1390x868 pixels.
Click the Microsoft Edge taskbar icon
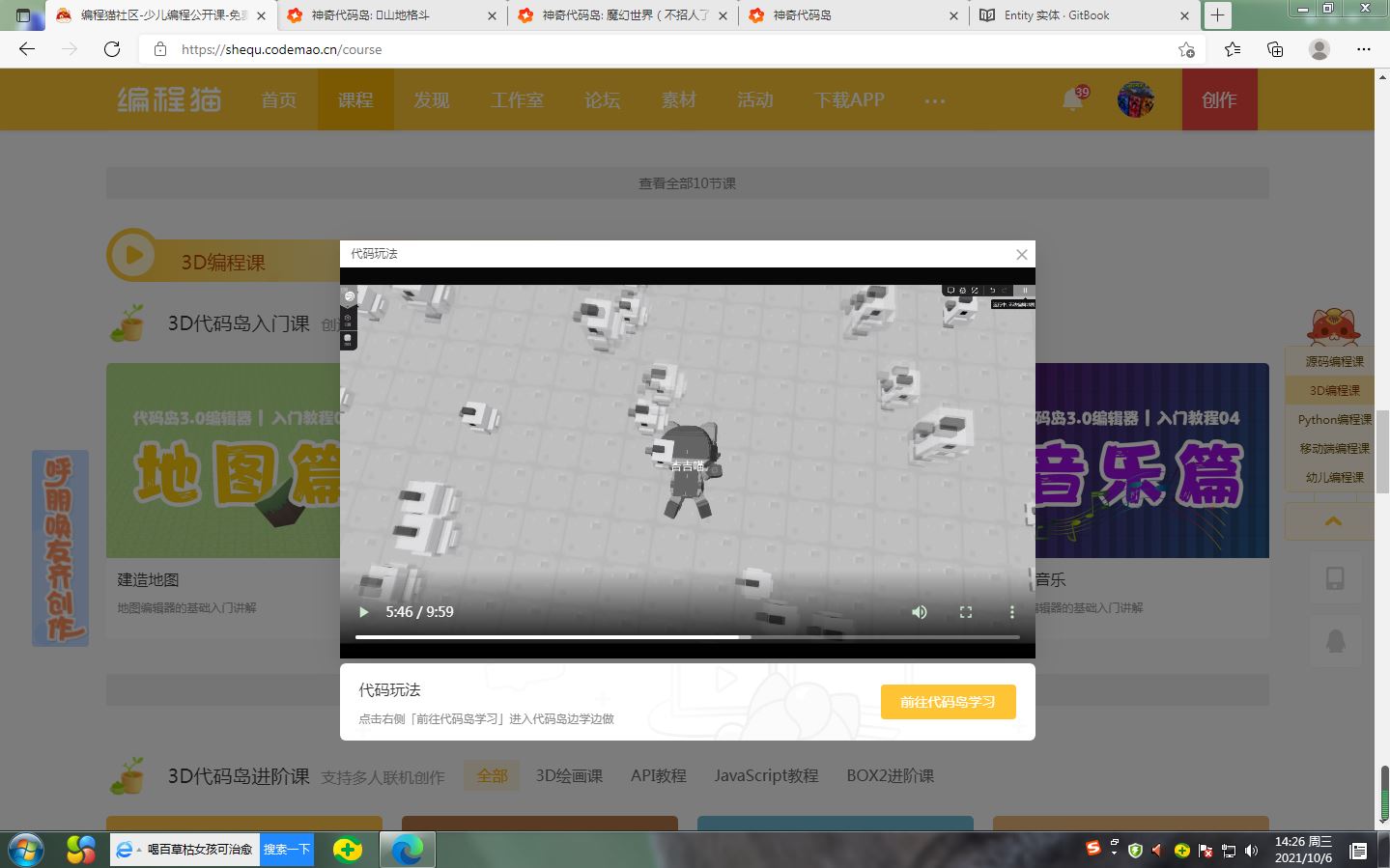408,850
